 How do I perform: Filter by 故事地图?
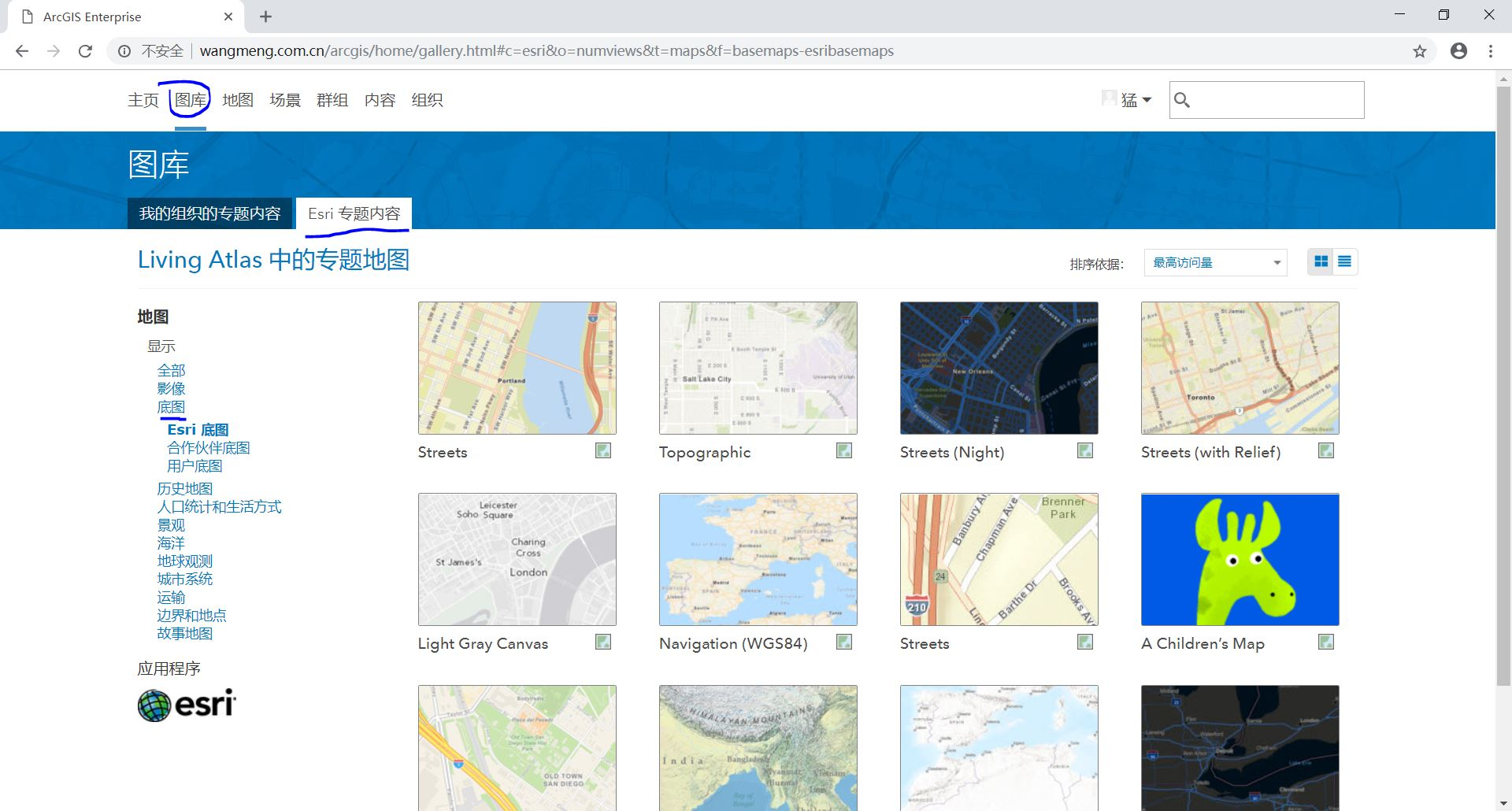point(184,634)
